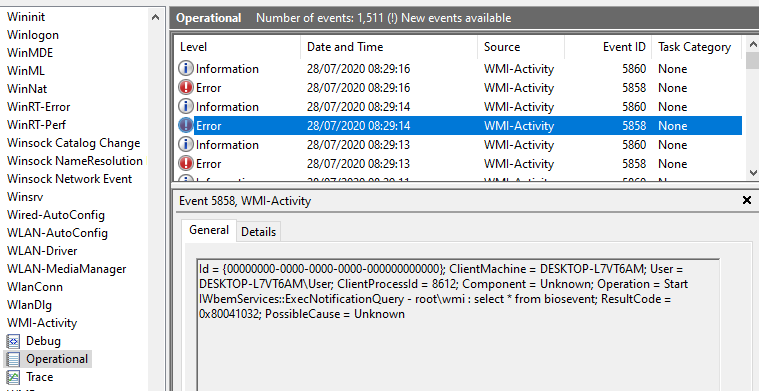Click the Debug log icon
The width and height of the screenshot is (759, 391).
(13, 341)
